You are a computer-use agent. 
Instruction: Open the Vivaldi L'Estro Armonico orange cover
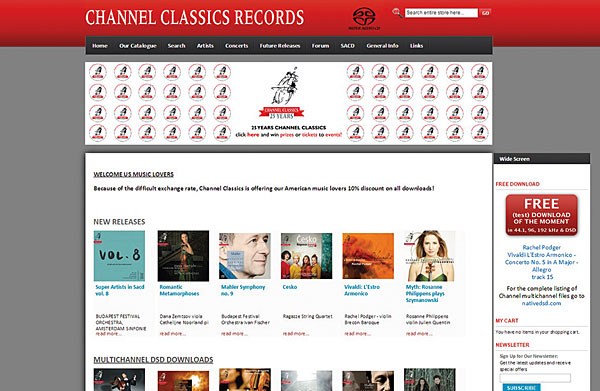click(x=368, y=256)
